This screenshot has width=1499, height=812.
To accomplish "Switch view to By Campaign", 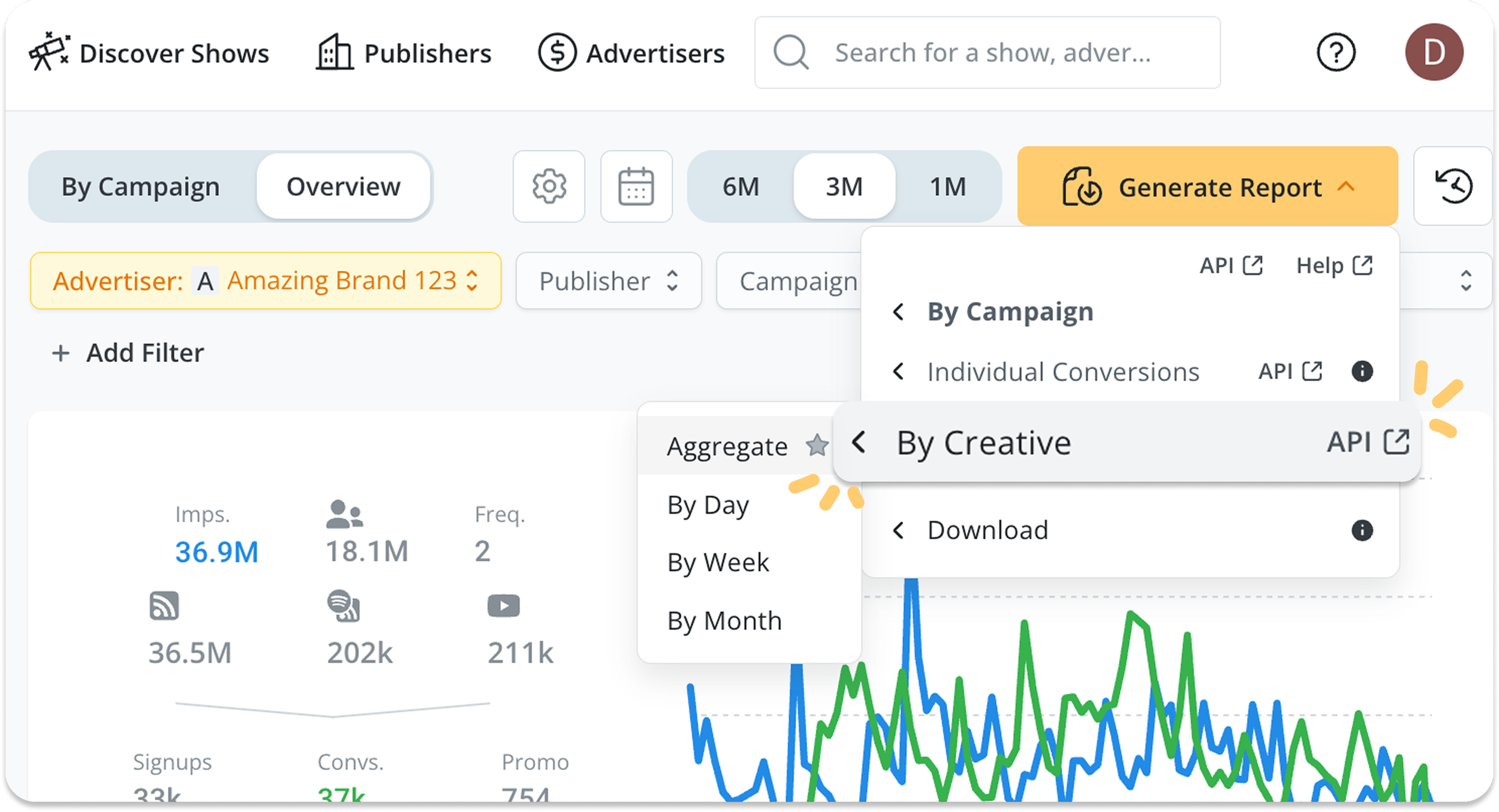I will 141,187.
